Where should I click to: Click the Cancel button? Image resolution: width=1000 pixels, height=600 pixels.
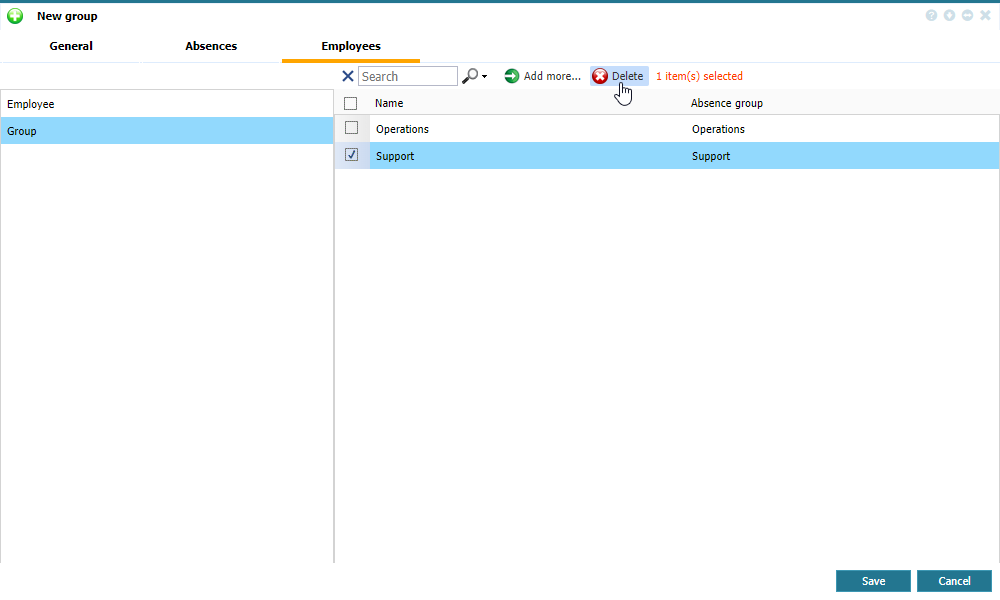[954, 581]
